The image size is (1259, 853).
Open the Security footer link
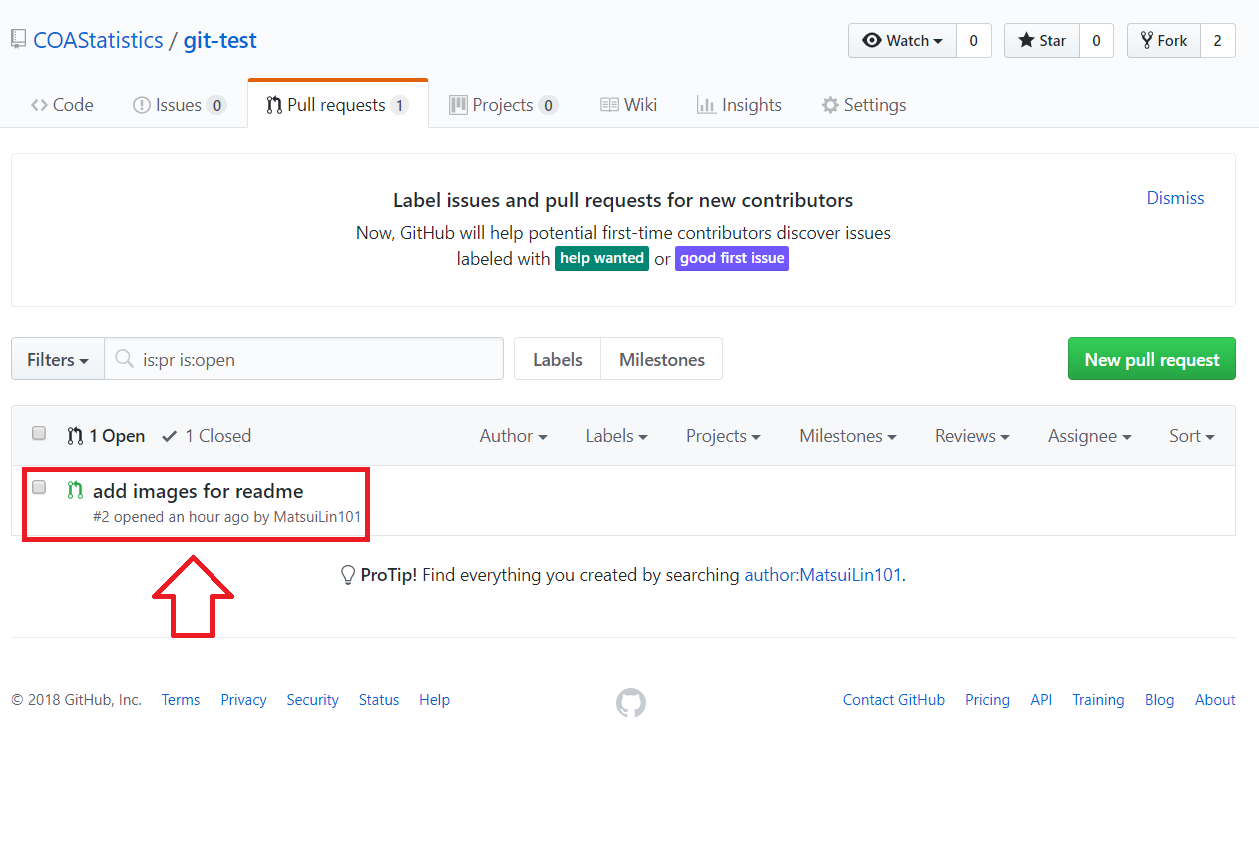[x=312, y=700]
